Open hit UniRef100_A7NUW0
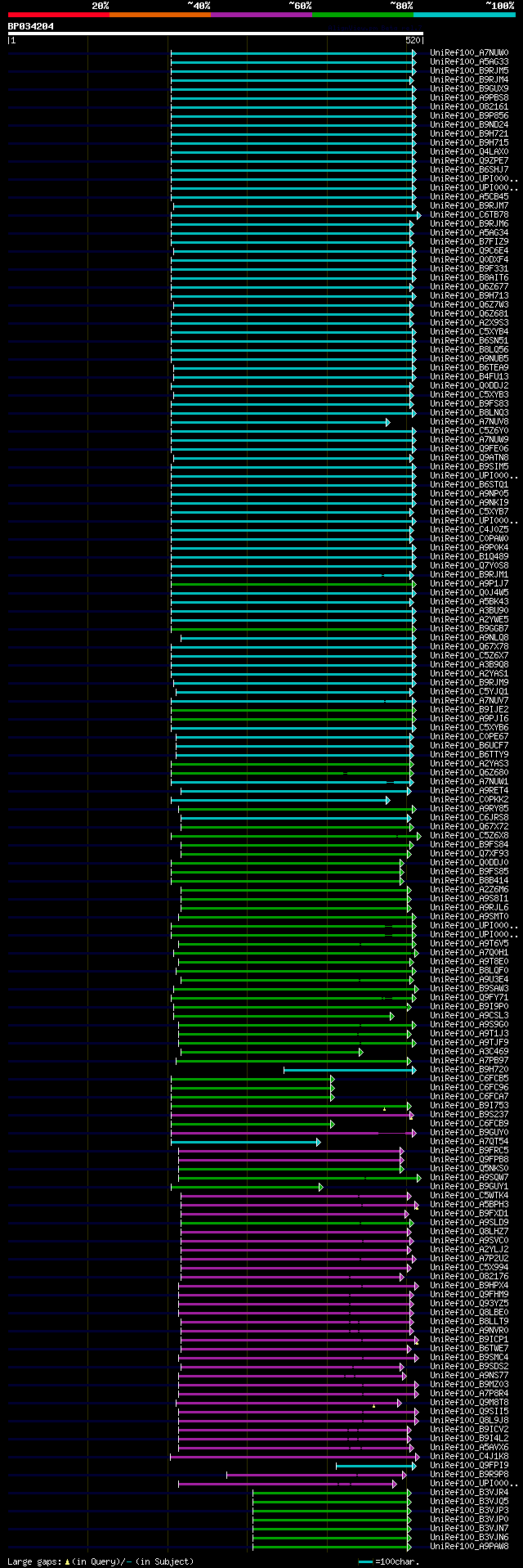Image resolution: width=523 pixels, height=1568 pixels. click(x=469, y=53)
